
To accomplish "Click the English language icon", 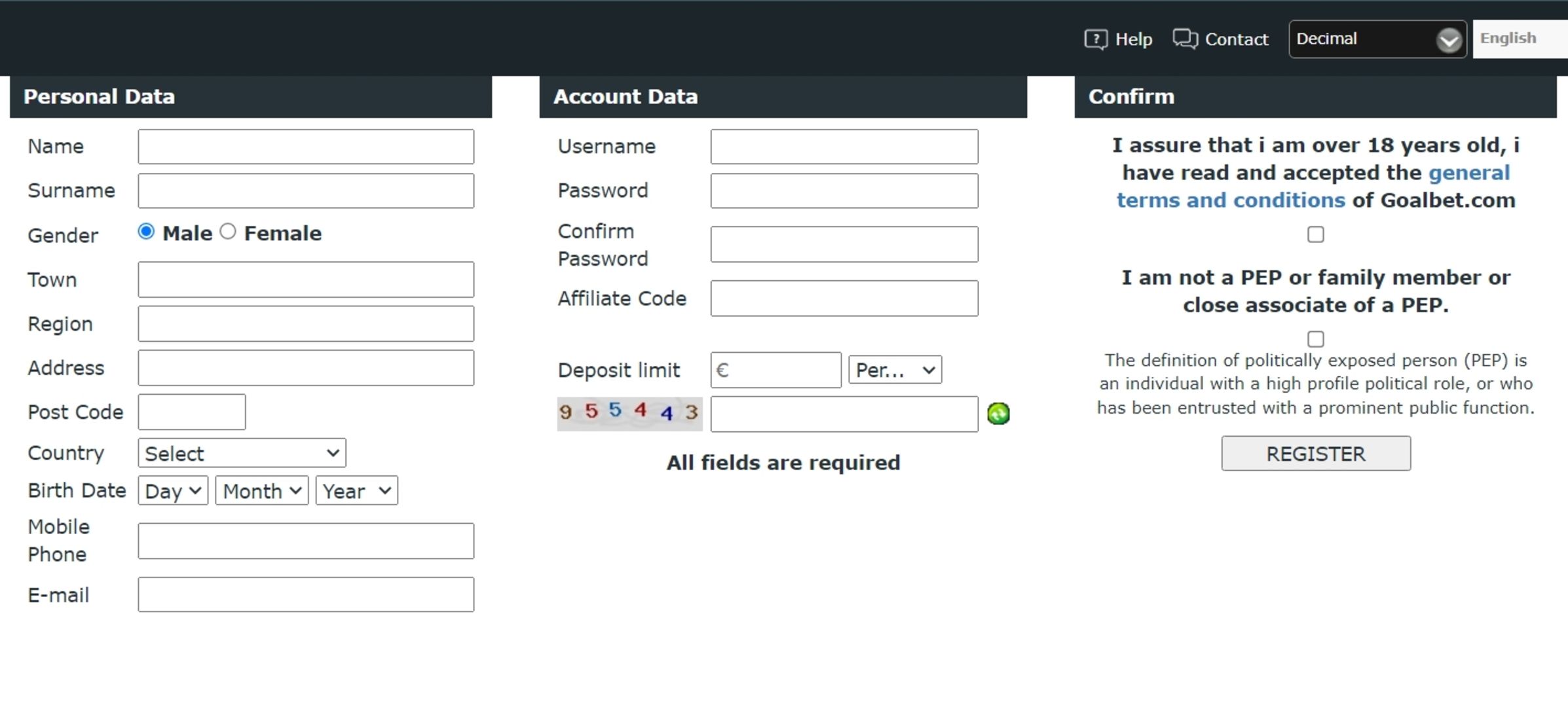I will pyautogui.click(x=1509, y=38).
